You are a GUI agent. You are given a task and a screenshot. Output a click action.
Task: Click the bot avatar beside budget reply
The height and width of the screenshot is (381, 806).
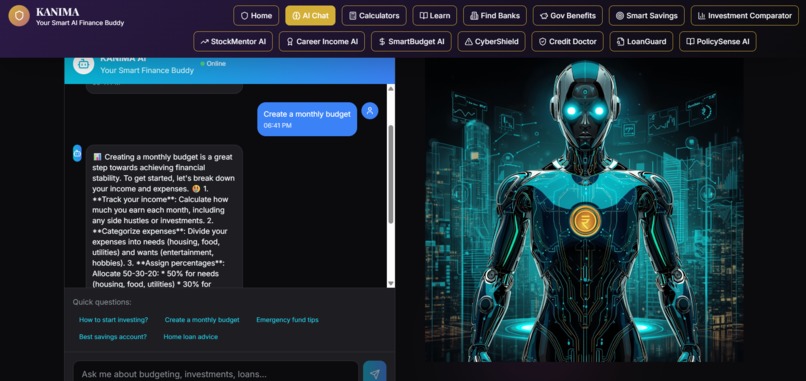(77, 153)
